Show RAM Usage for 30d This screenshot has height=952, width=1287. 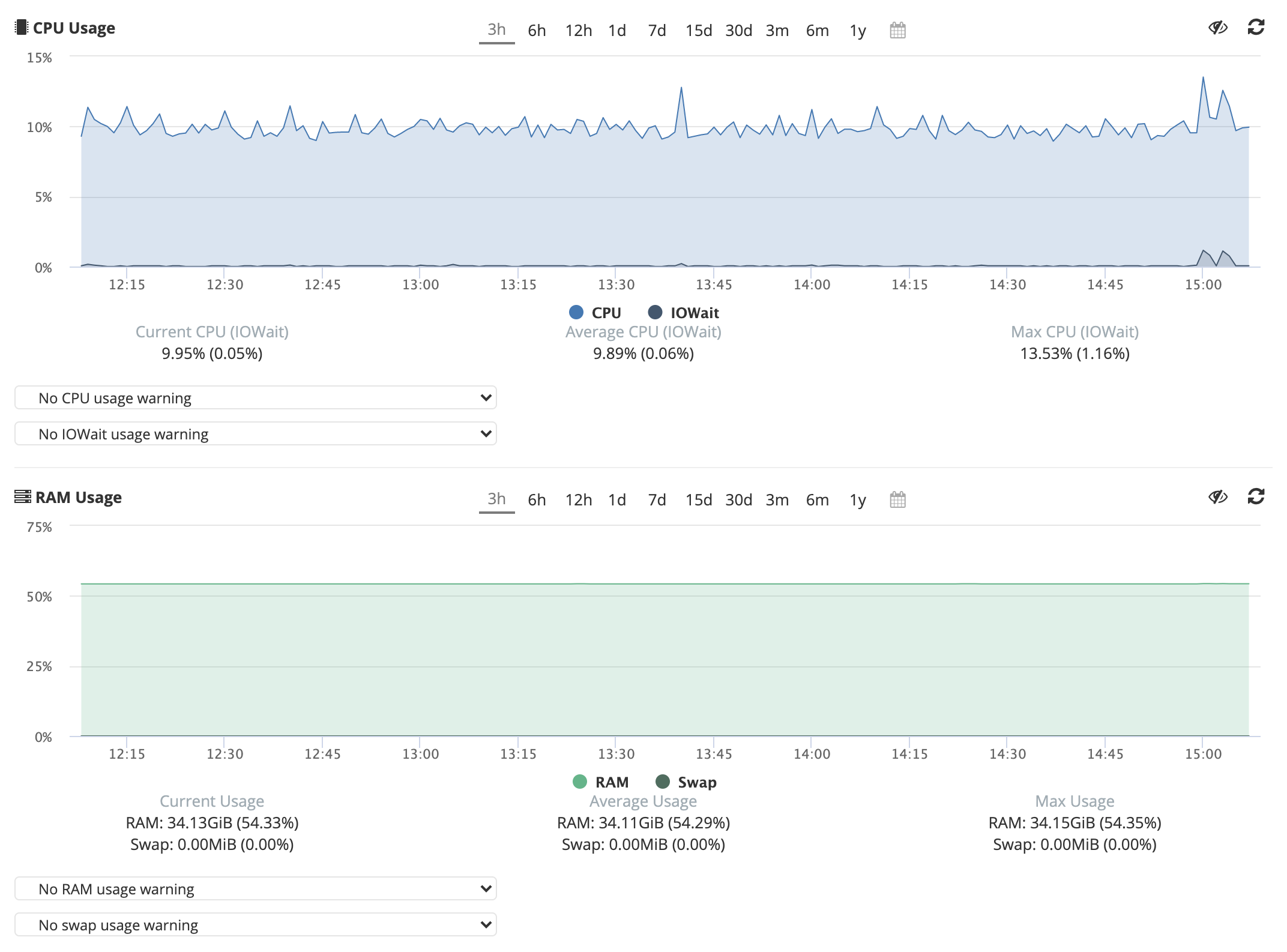tap(739, 500)
